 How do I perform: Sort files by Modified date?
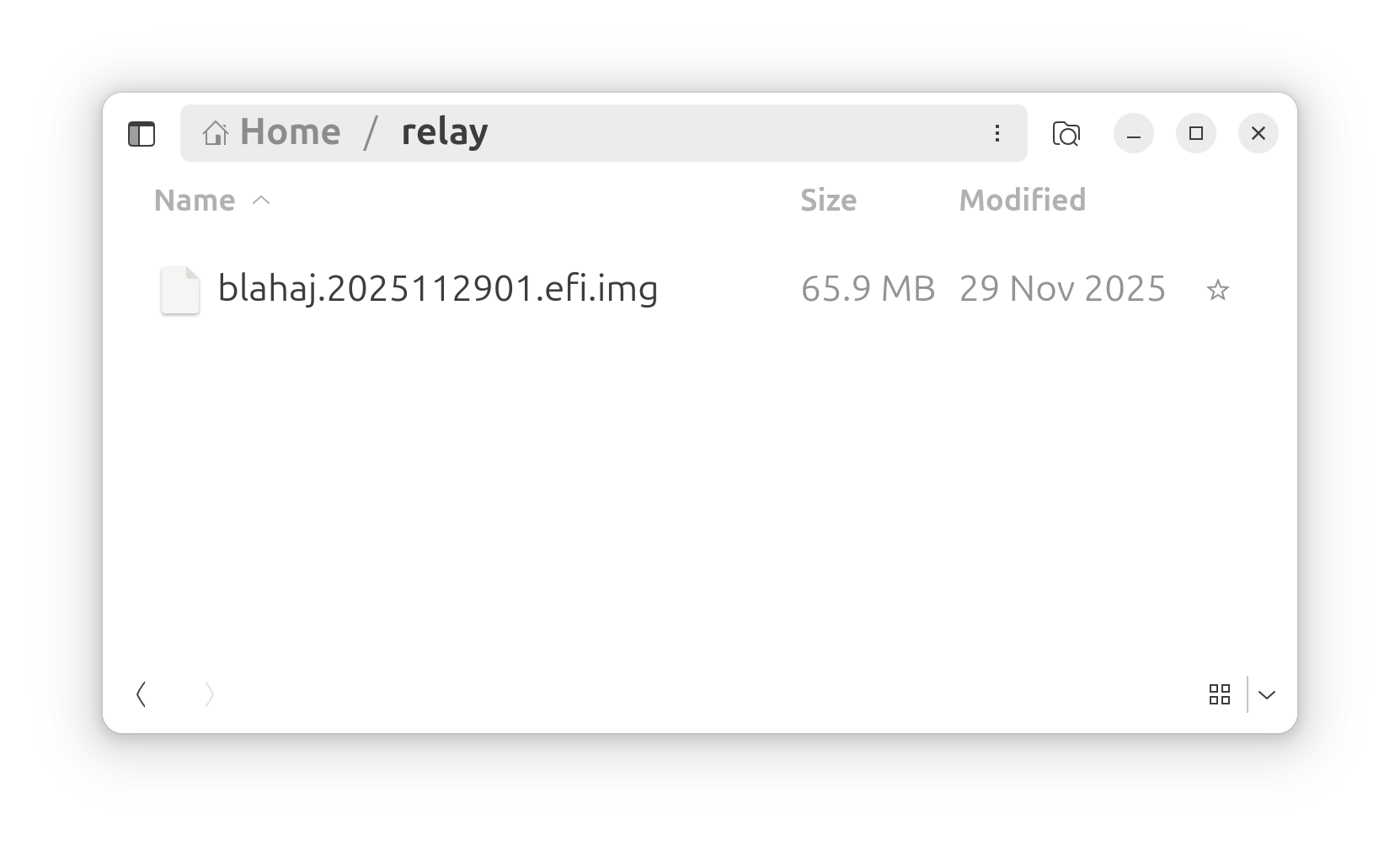click(x=1022, y=200)
